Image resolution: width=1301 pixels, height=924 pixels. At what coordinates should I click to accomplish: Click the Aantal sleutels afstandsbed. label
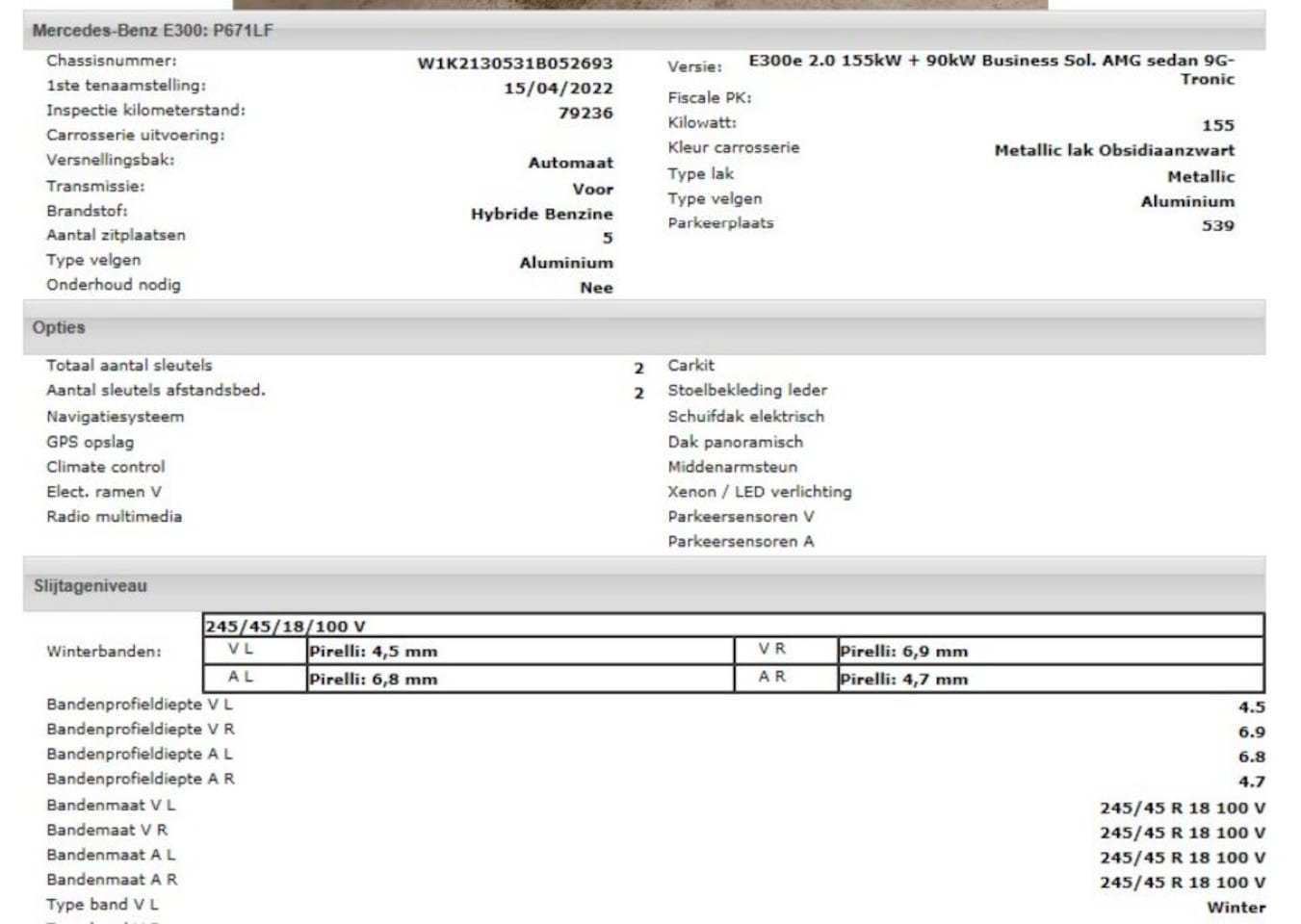pos(155,390)
